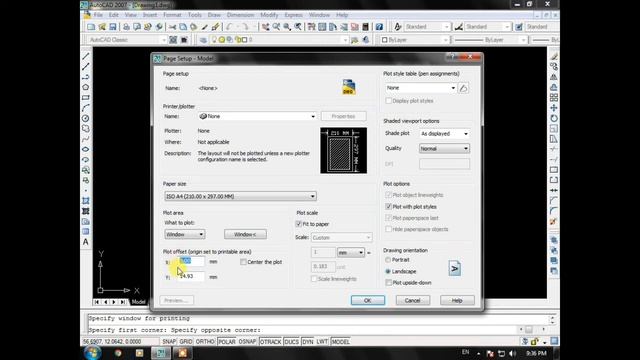640x360 pixels.
Task: Select the Mirror modify tool
Action: click(x=554, y=77)
